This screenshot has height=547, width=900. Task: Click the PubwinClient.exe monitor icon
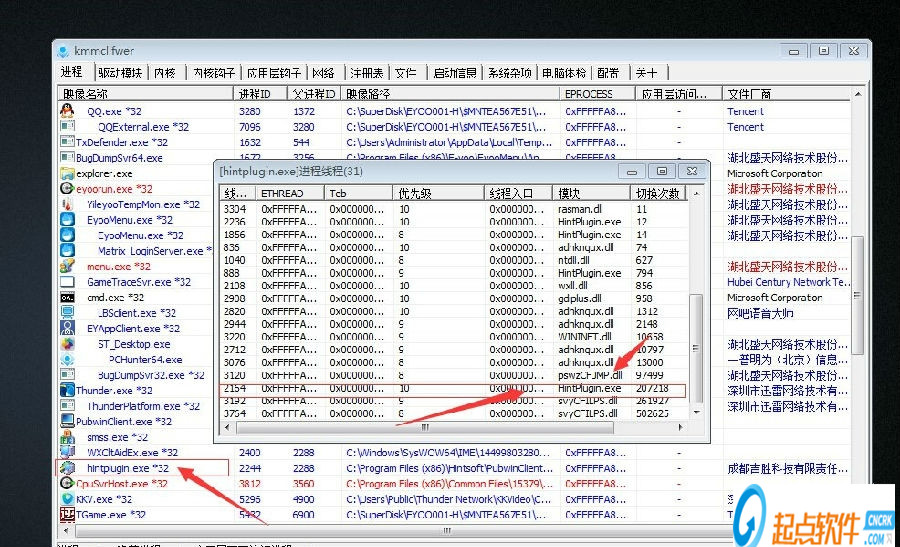point(67,421)
